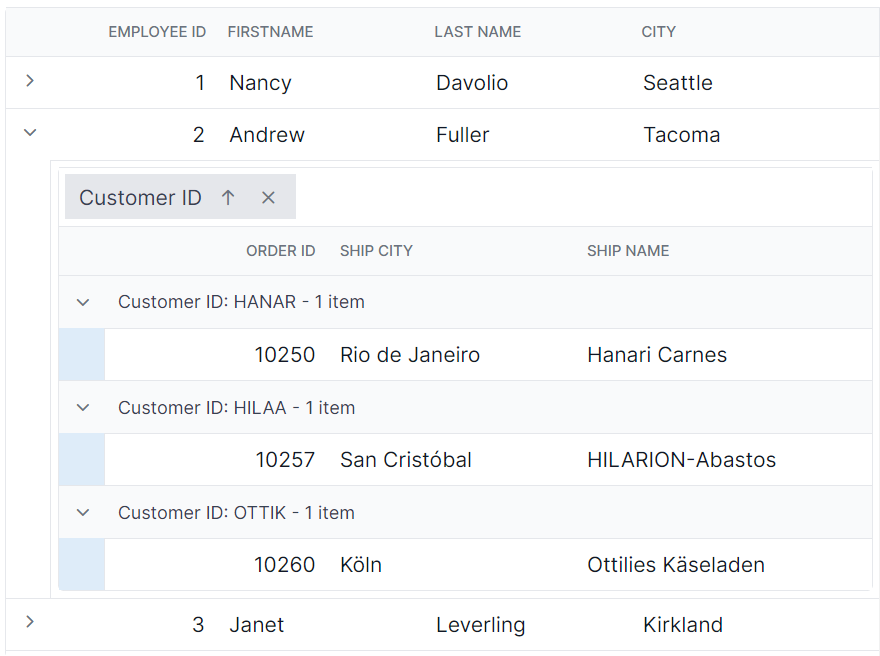Sort by the Employee ID column header
The image size is (880, 656).
[157, 32]
